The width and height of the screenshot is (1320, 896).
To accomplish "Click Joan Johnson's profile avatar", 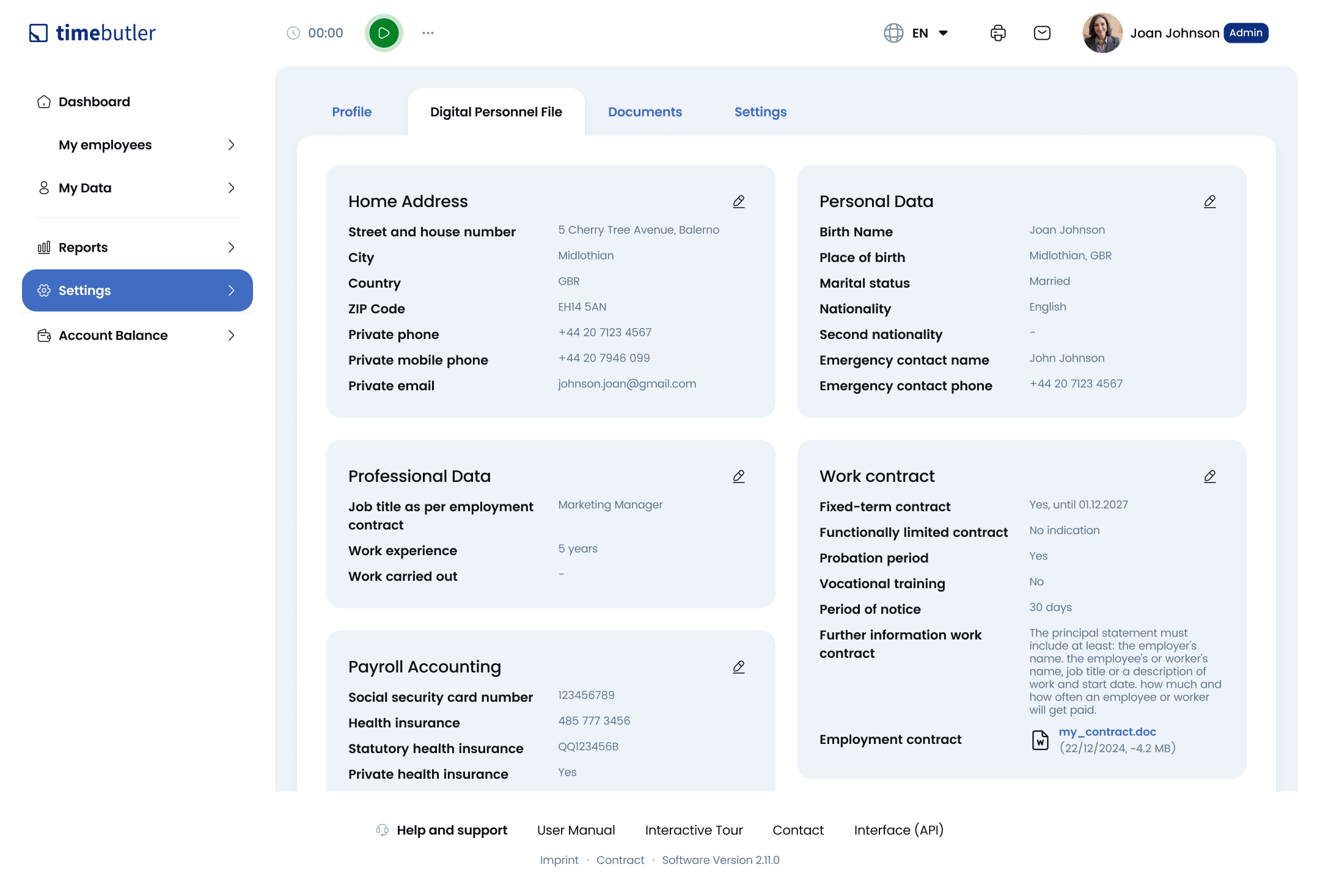I will click(1102, 33).
